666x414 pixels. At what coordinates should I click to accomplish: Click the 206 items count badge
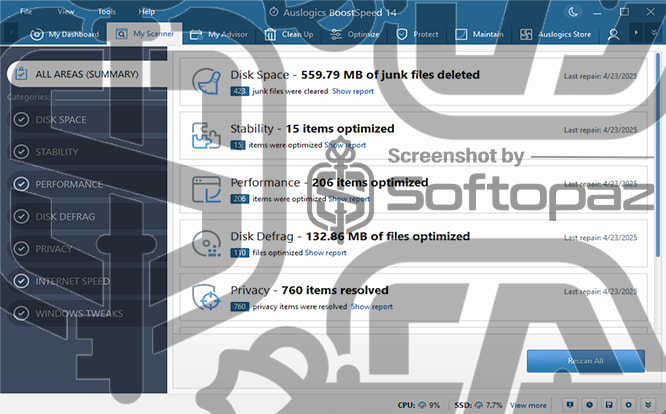click(x=240, y=199)
